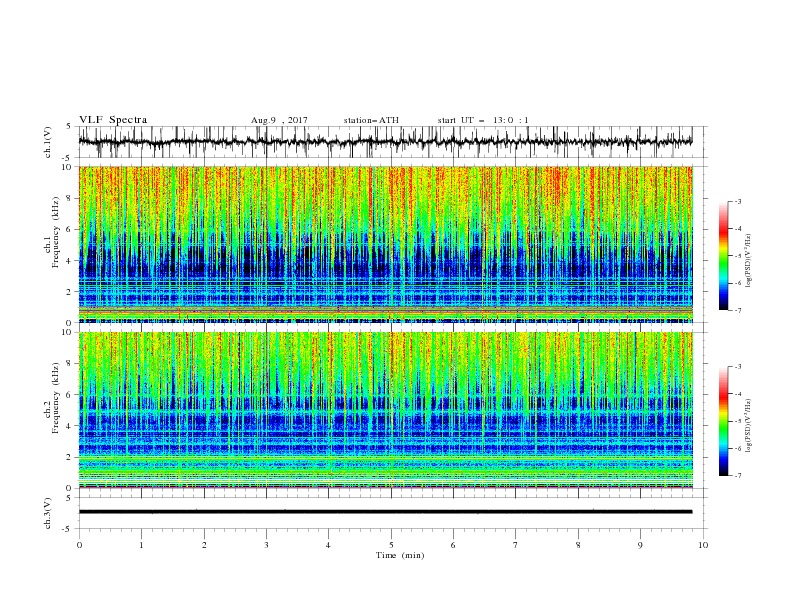The image size is (792, 612).
Task: Click the "9" time axis tick label
Action: click(640, 545)
